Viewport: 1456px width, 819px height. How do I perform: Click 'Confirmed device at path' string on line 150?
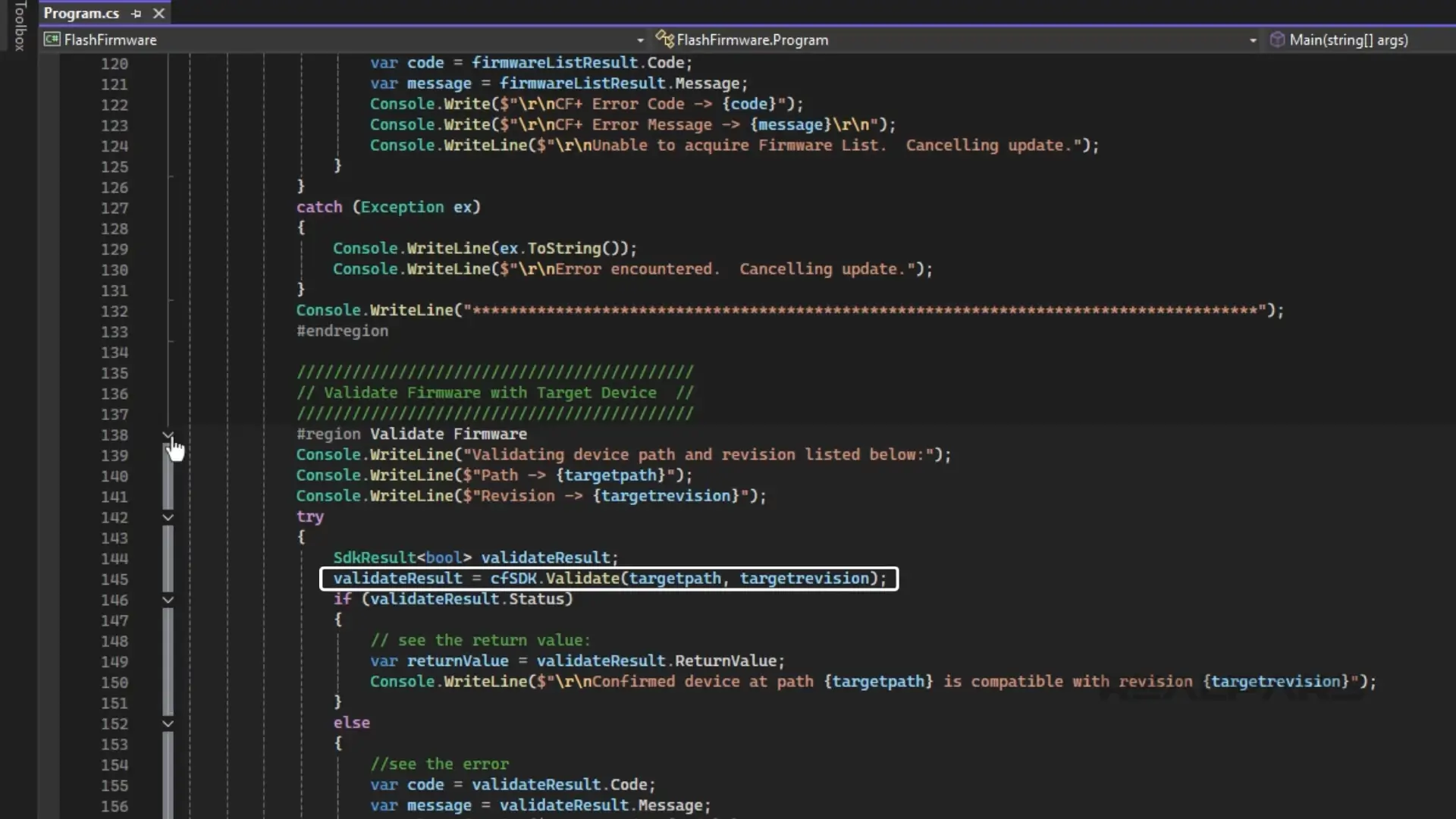pos(703,682)
